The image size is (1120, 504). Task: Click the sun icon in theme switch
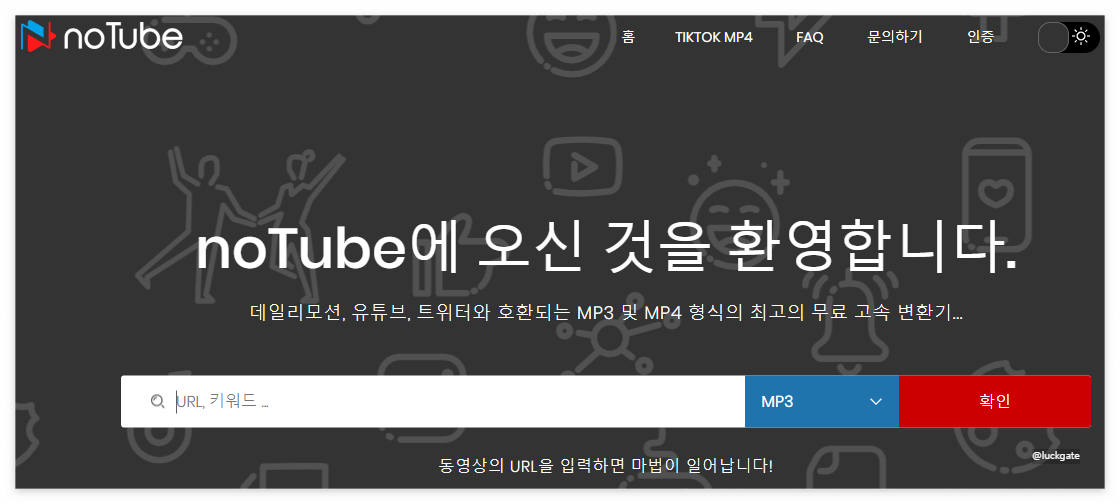point(1081,36)
